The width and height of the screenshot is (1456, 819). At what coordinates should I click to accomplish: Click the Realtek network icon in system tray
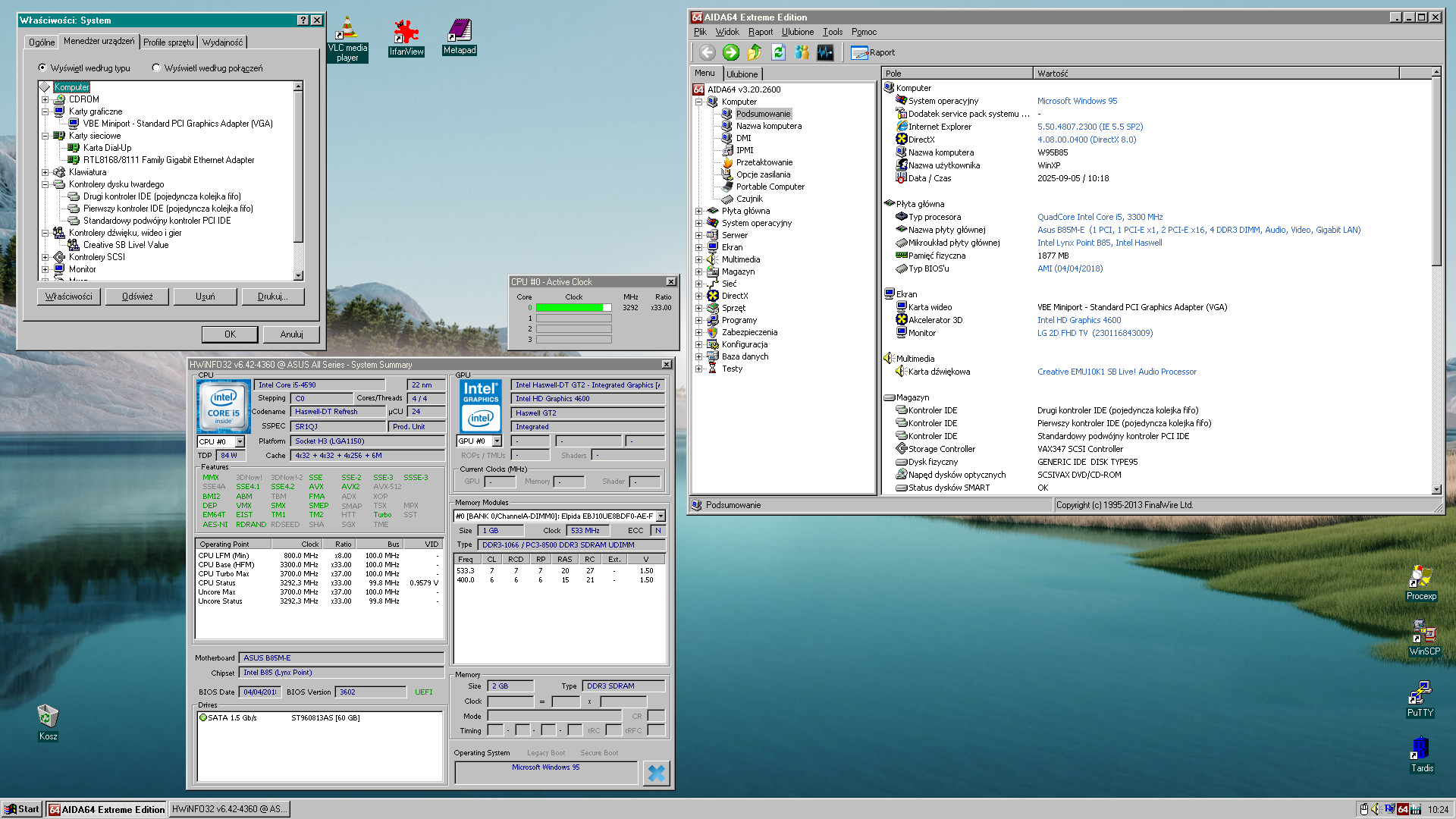click(1389, 809)
